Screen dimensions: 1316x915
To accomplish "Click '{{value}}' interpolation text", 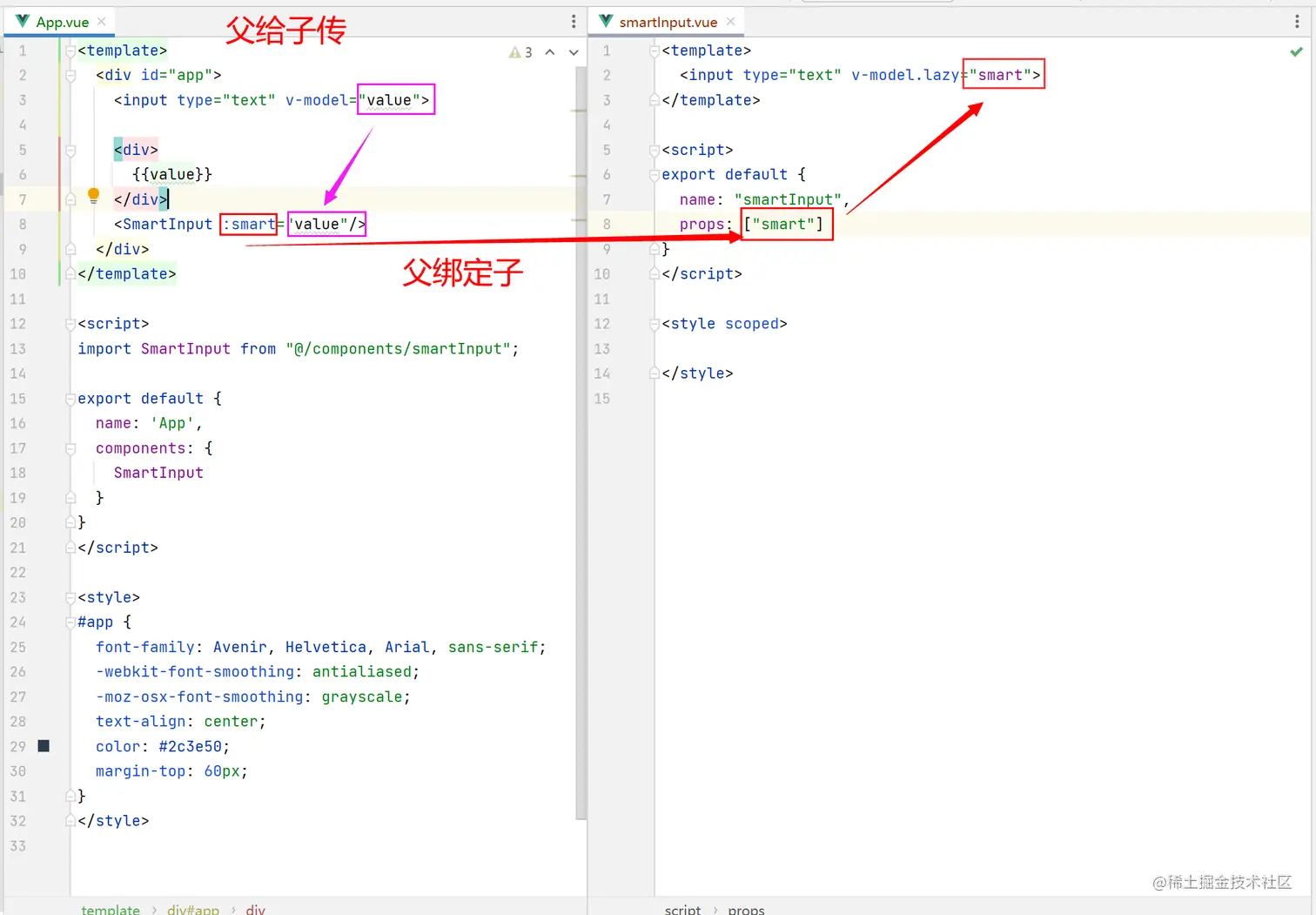I will 172,175.
